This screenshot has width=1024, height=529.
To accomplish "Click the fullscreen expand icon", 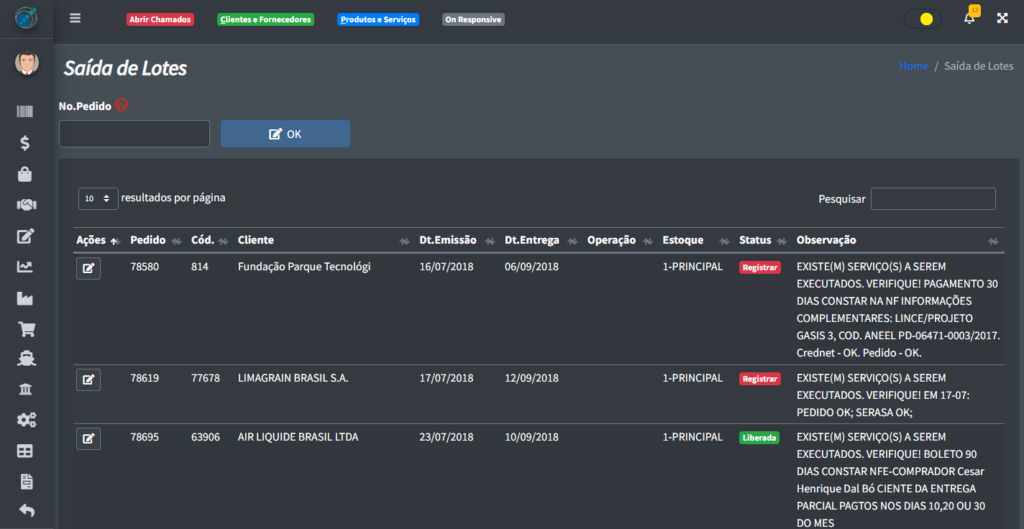I will pos(1002,18).
